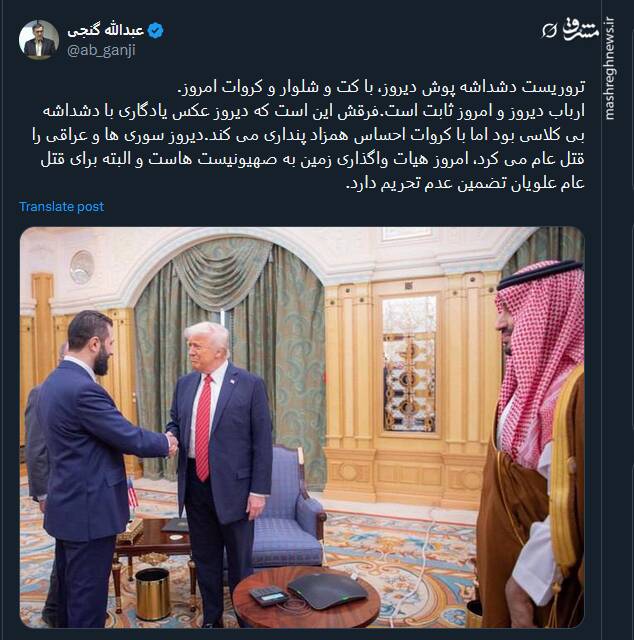Open the @ab_ganji handle link
Viewport: 634px width, 640px height.
coord(101,51)
